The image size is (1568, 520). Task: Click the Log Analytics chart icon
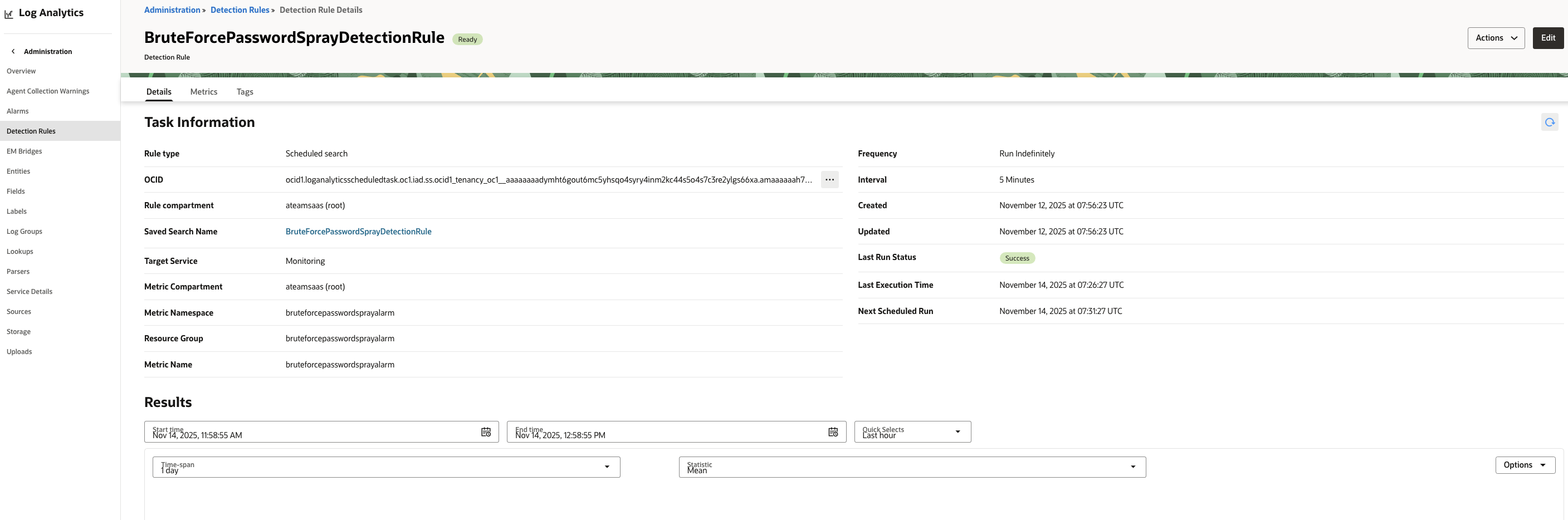coord(8,13)
